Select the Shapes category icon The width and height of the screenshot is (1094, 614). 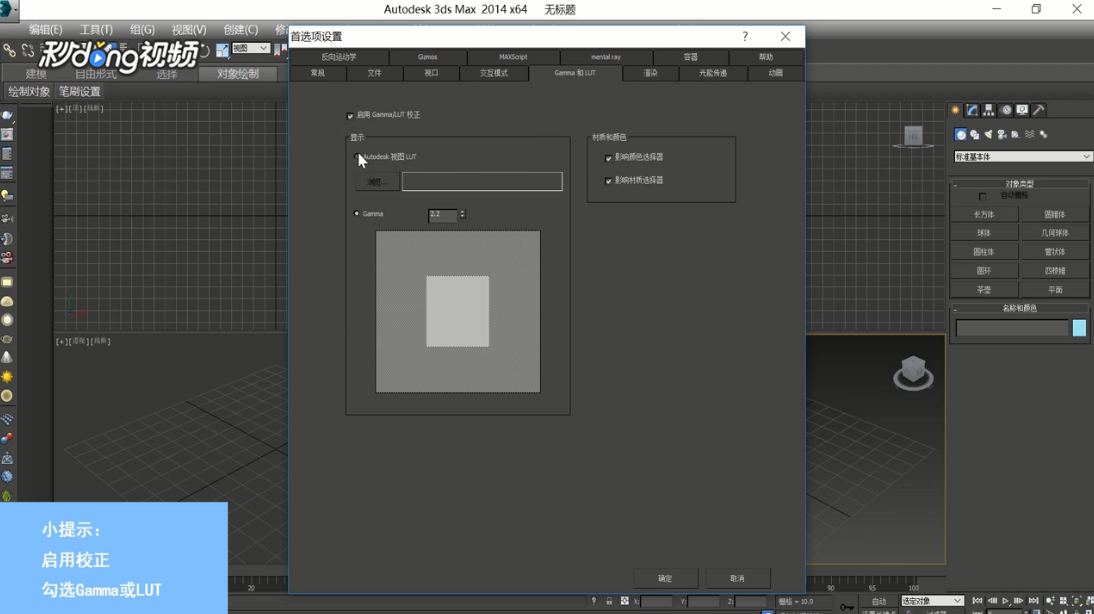pos(975,135)
